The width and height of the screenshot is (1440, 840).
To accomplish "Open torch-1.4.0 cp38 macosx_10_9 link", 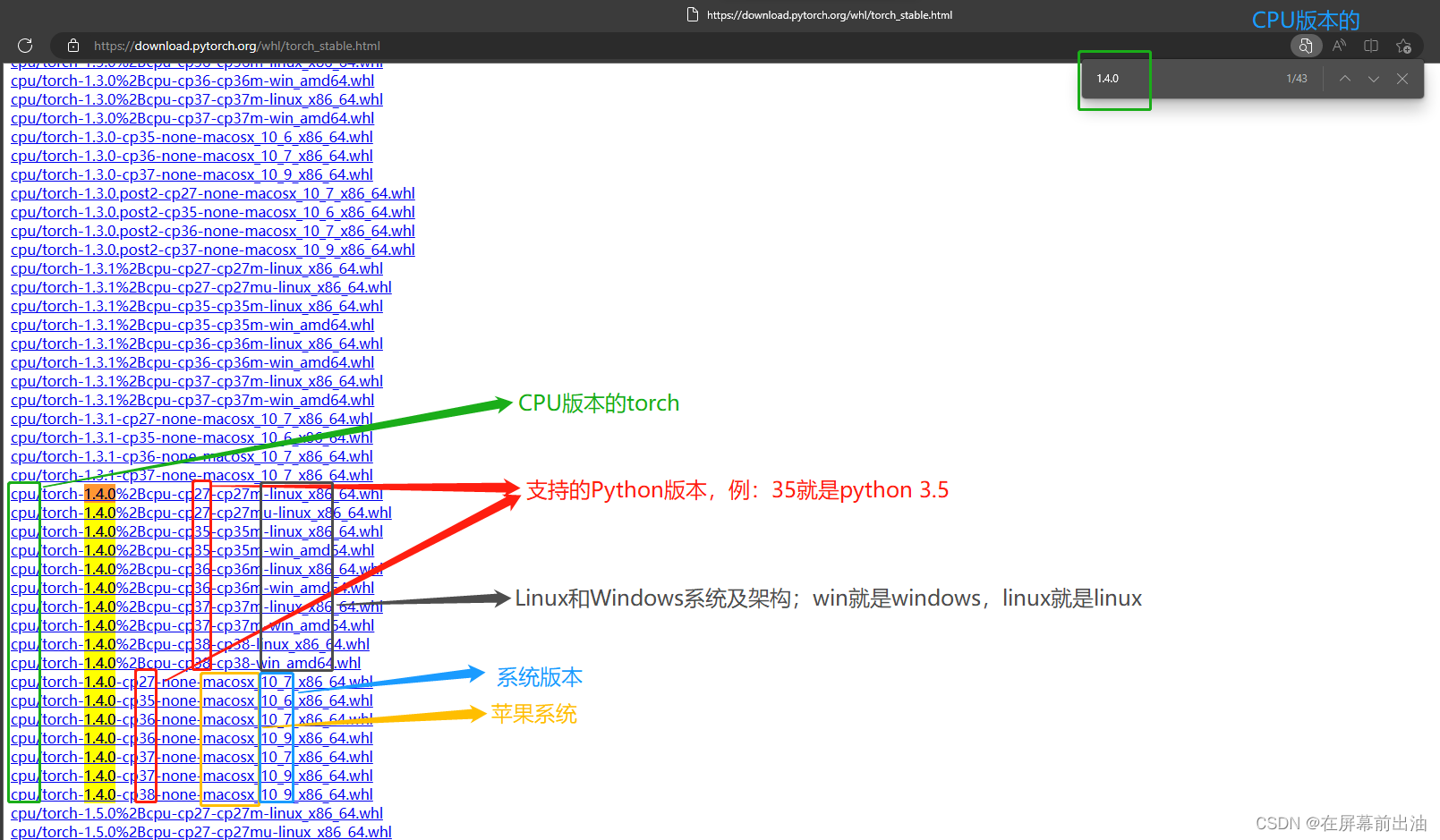I will point(192,794).
